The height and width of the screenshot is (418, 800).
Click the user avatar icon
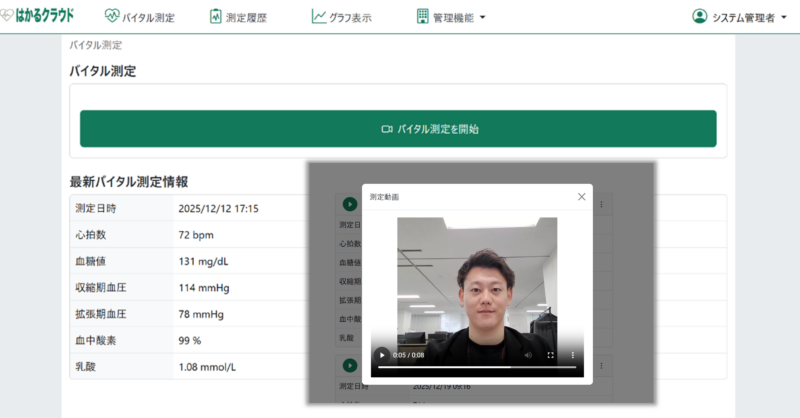coord(699,17)
